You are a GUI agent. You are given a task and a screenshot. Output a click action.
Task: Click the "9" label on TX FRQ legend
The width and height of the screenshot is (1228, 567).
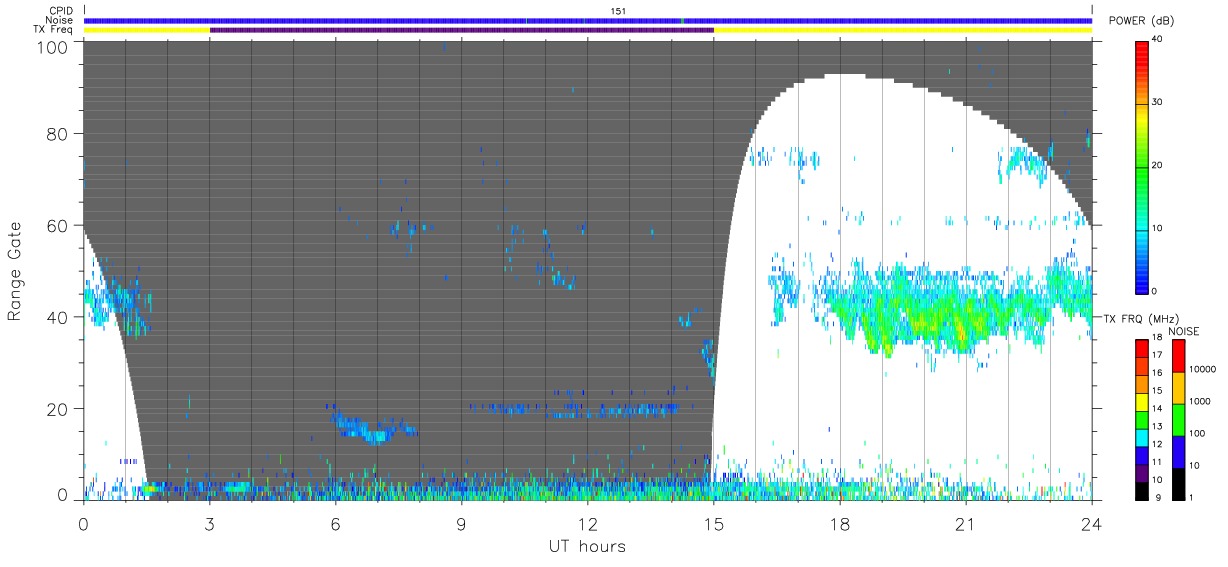point(1157,497)
